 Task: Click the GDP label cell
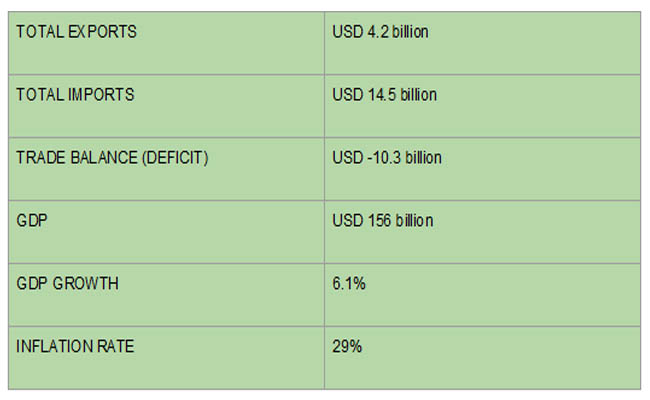pyautogui.click(x=166, y=232)
